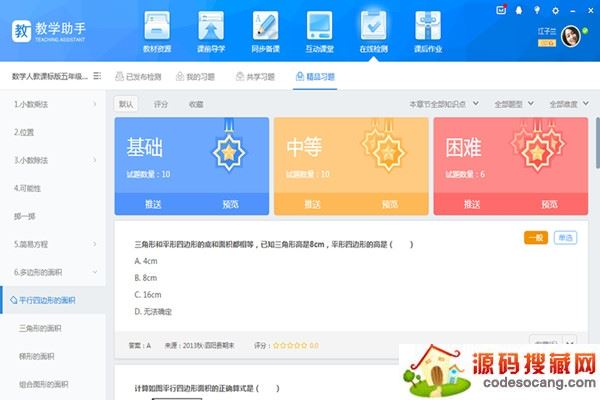This screenshot has width=600, height=400.
Task: Open the 本章节全部知识点 dropdown
Action: tap(444, 104)
